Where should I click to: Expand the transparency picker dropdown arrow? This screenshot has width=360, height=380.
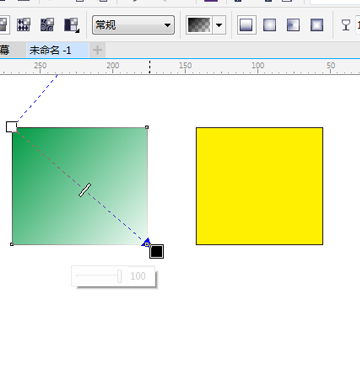coord(219,25)
